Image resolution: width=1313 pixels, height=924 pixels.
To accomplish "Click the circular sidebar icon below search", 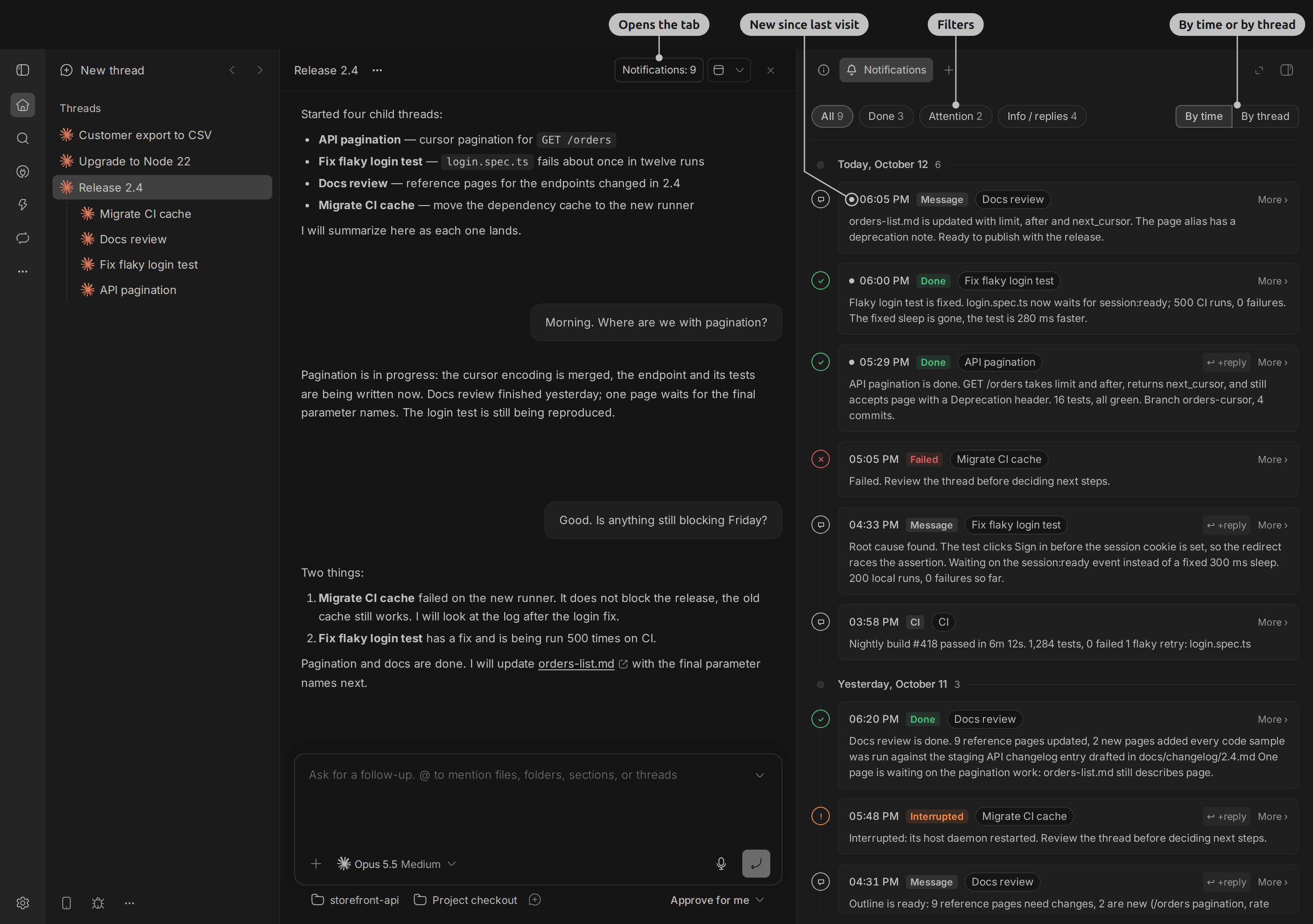I will [23, 171].
